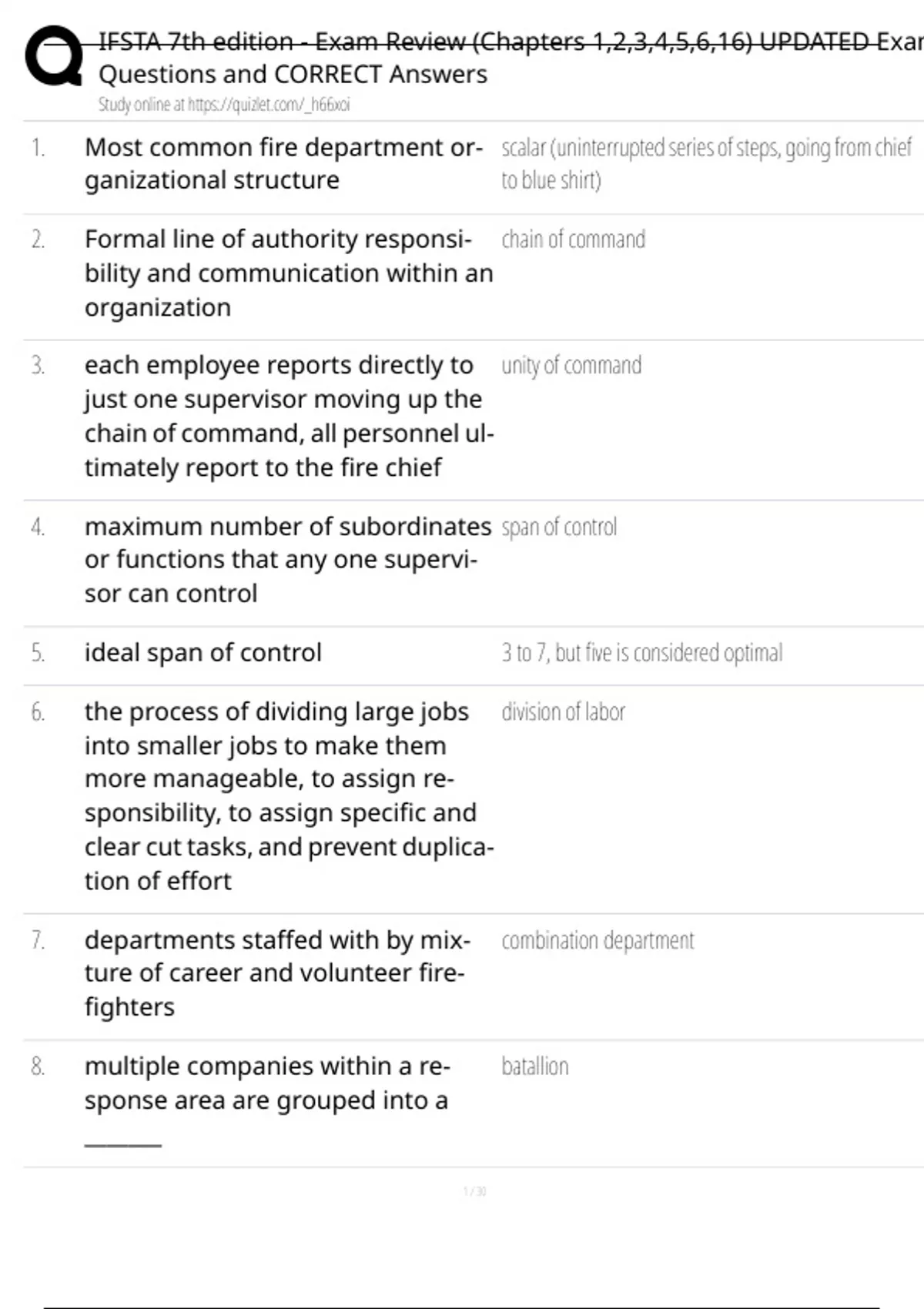The width and height of the screenshot is (924, 1309).
Task: Select the 'dividing large jobs' question
Action: point(288,795)
